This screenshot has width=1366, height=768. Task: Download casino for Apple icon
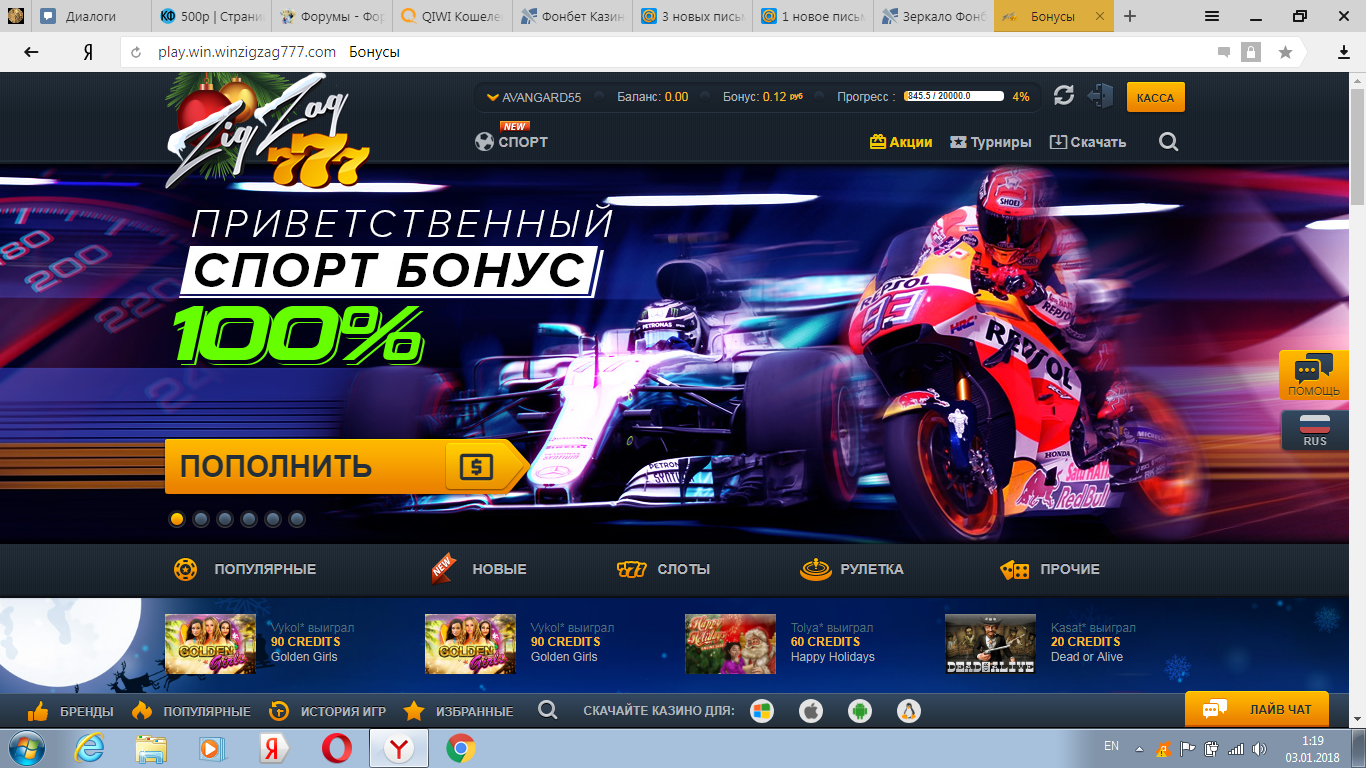click(x=811, y=711)
